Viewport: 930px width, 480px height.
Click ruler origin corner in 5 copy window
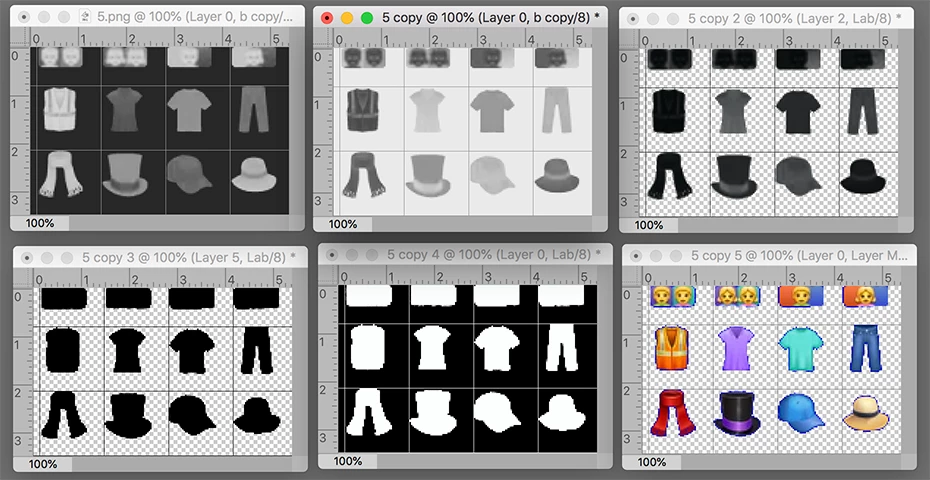pos(321,39)
